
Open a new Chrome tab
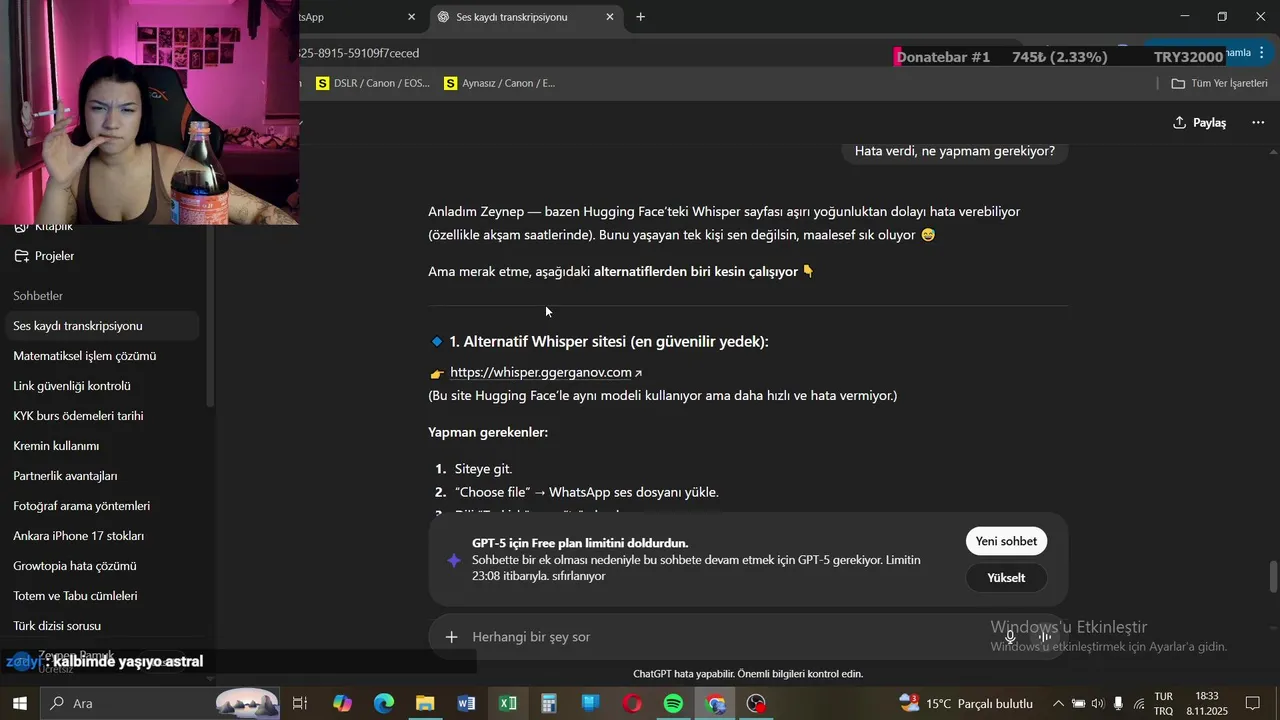point(641,17)
